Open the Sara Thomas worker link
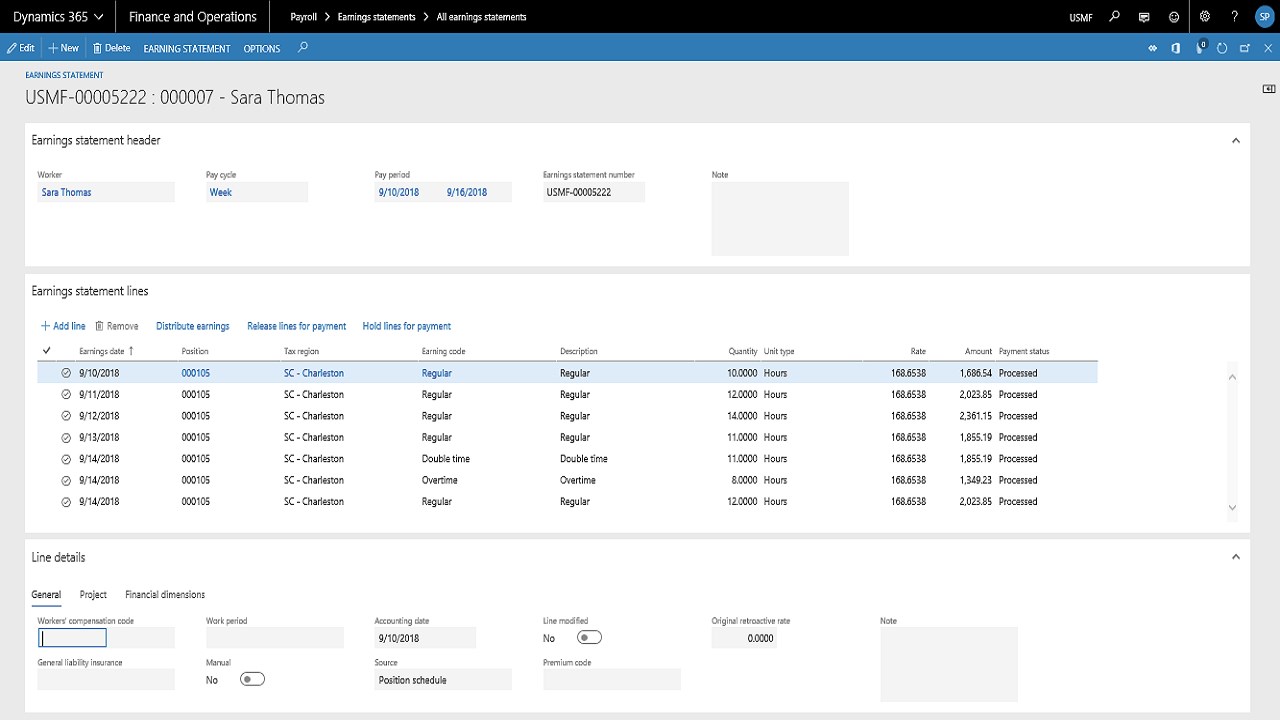This screenshot has height=720, width=1280. pyautogui.click(x=66, y=192)
